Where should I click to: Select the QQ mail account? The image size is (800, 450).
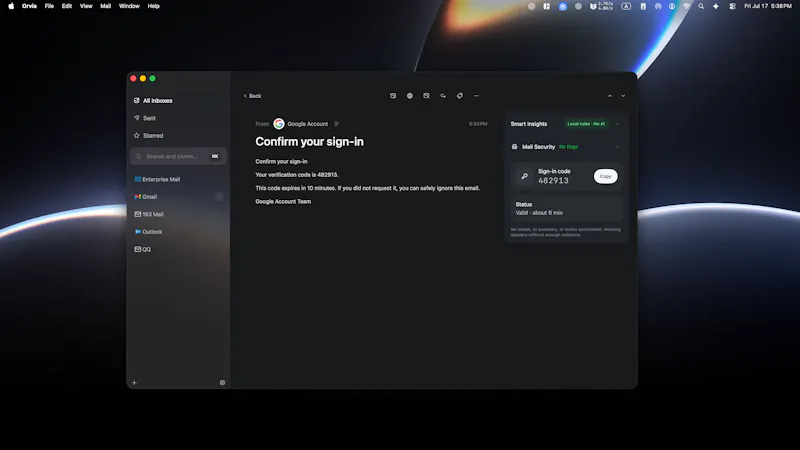(178, 249)
